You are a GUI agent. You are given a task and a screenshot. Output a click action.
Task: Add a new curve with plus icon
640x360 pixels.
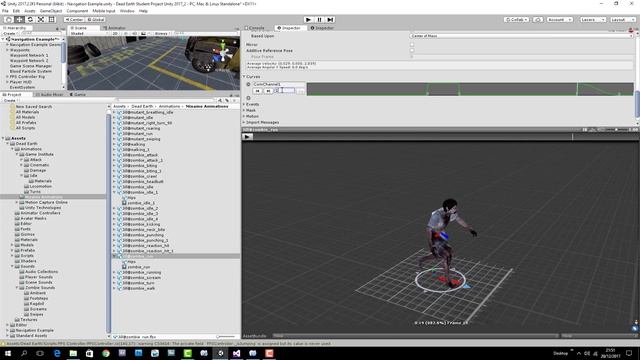tap(248, 98)
